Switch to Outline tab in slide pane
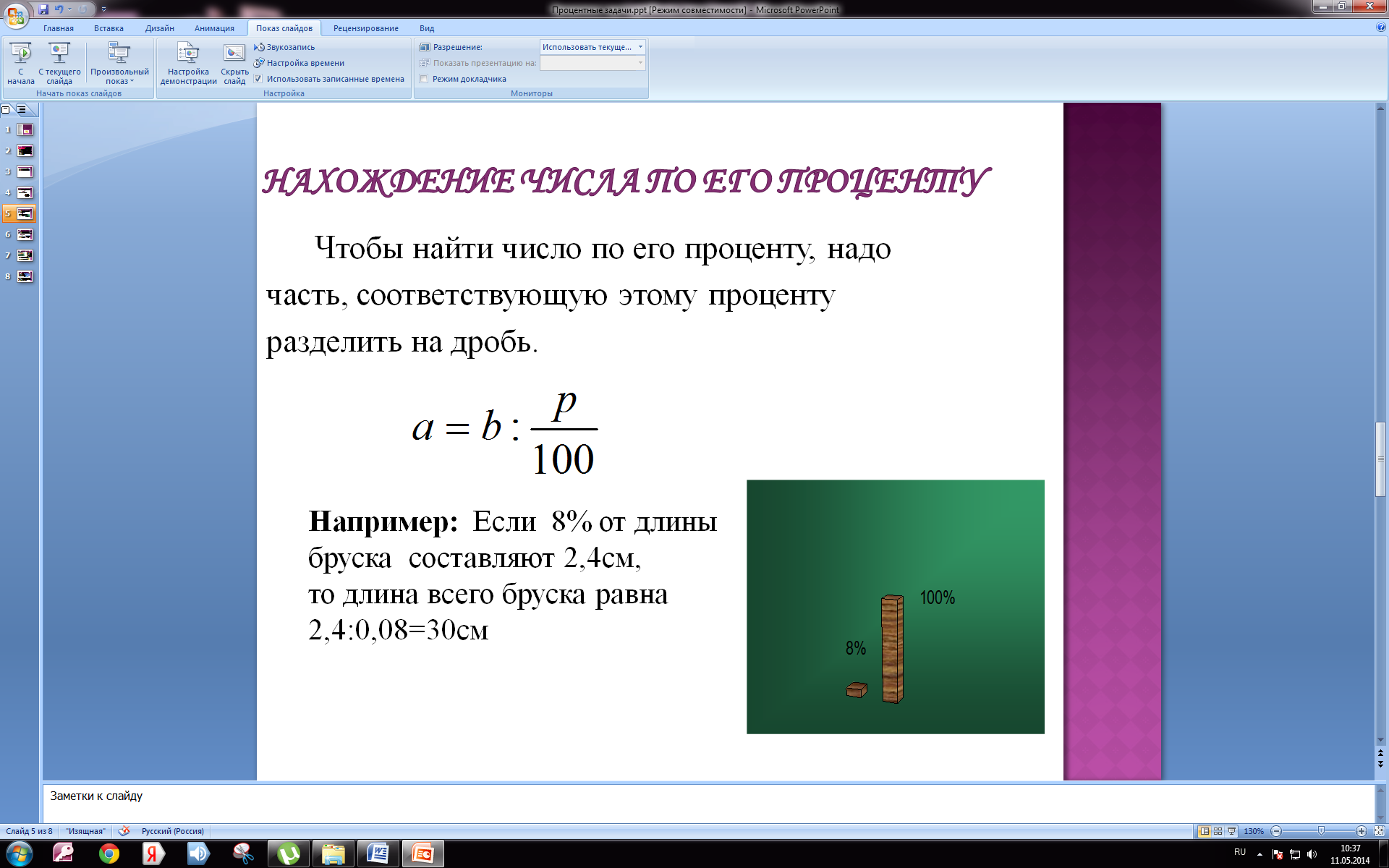The height and width of the screenshot is (868, 1389). click(x=22, y=109)
